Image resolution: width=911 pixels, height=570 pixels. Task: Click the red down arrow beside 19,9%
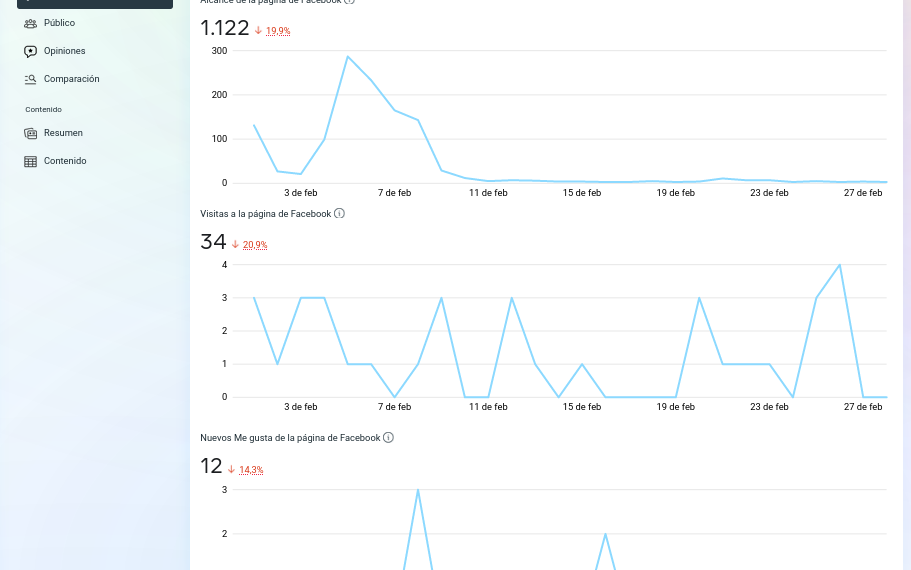tap(259, 30)
